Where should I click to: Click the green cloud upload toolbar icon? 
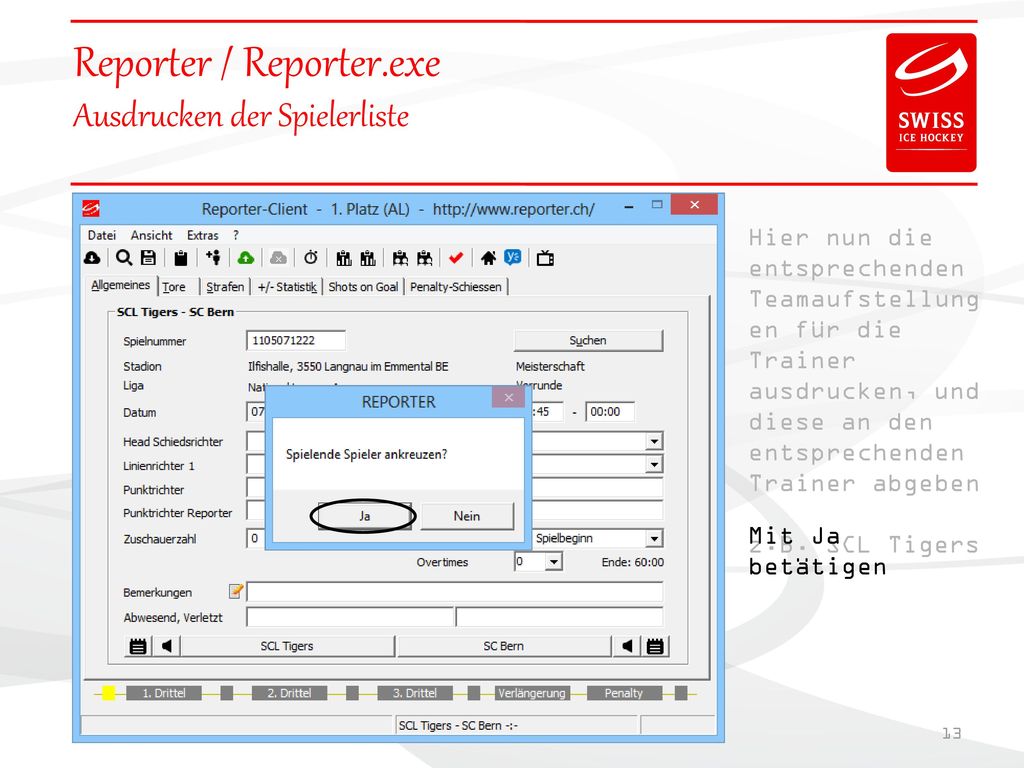[x=246, y=259]
